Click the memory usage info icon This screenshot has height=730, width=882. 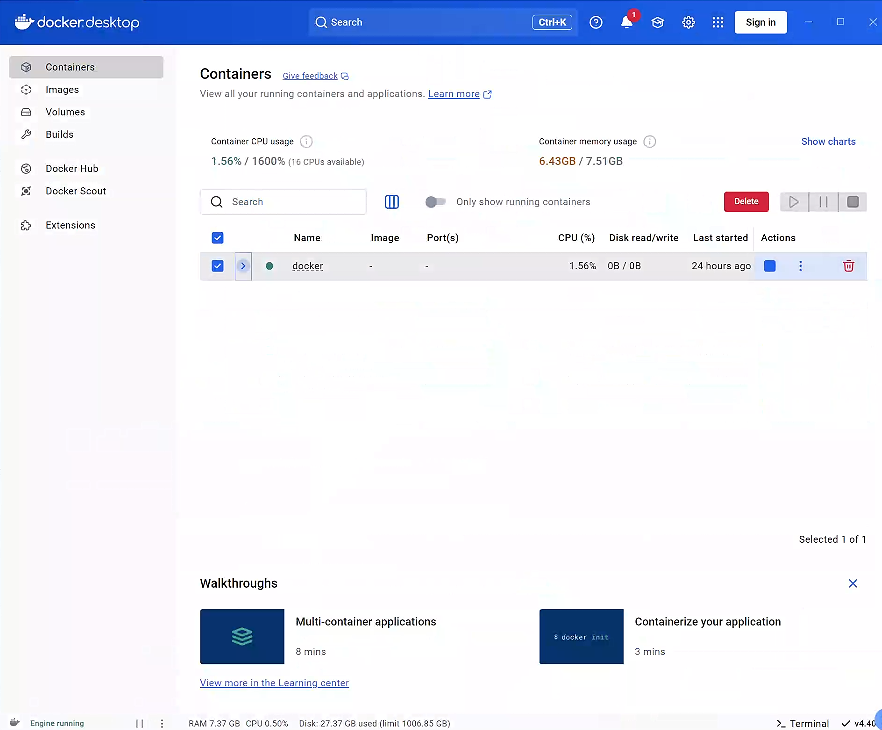pyautogui.click(x=649, y=142)
